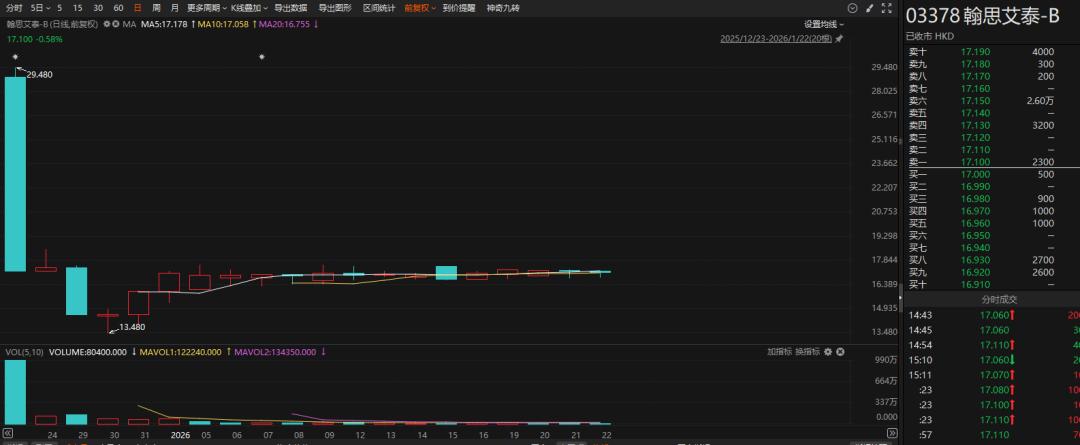Click the 2025/12/23-2026/1/22 date range link

pos(776,39)
